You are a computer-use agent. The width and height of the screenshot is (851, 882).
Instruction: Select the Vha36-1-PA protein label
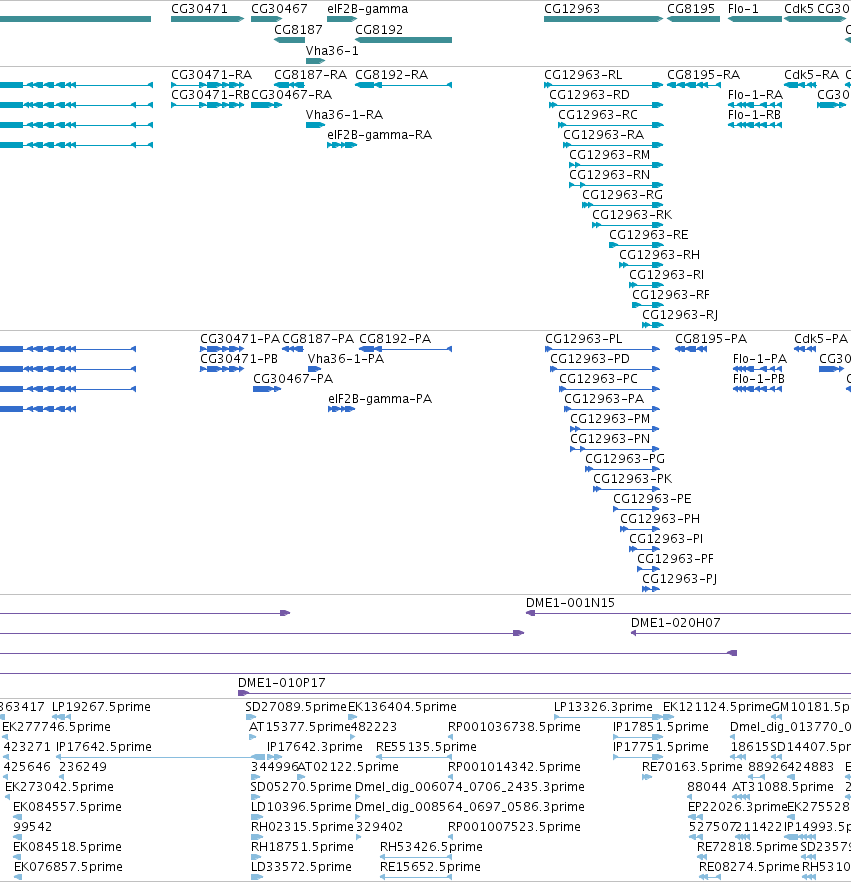click(346, 359)
